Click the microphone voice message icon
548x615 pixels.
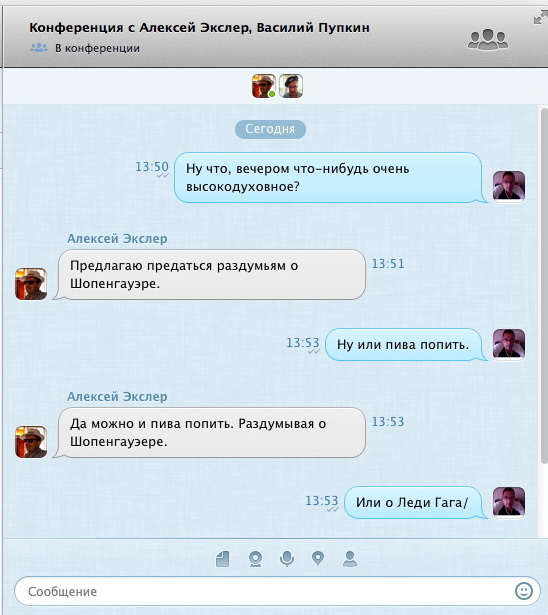[287, 559]
